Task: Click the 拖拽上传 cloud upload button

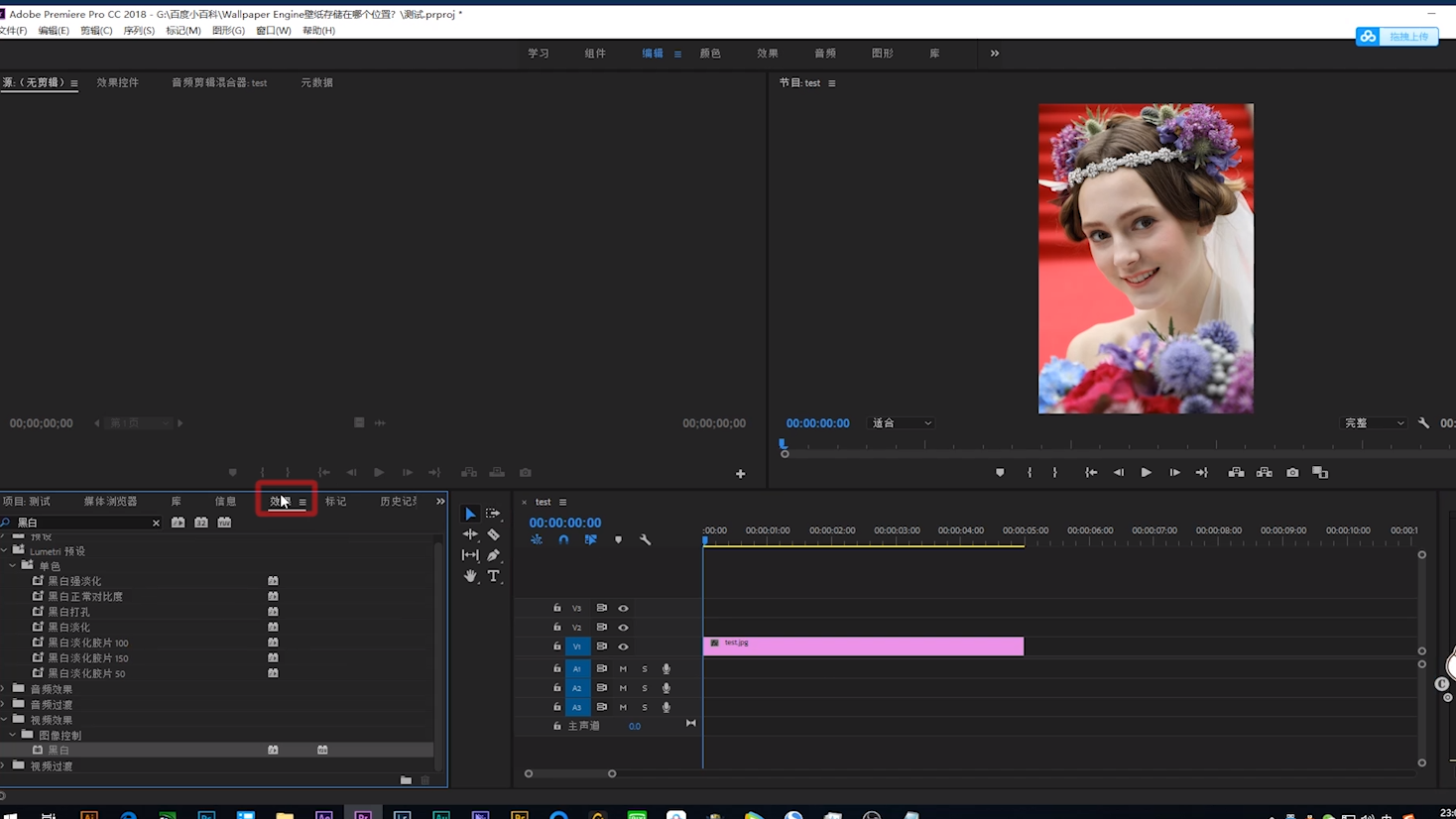Action: click(x=1396, y=37)
